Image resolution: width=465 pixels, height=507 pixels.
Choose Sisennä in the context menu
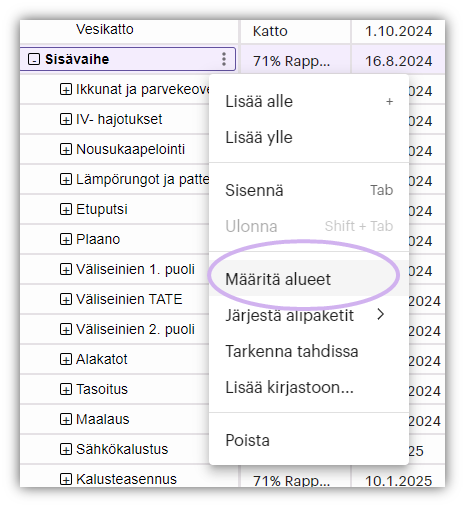(x=309, y=190)
